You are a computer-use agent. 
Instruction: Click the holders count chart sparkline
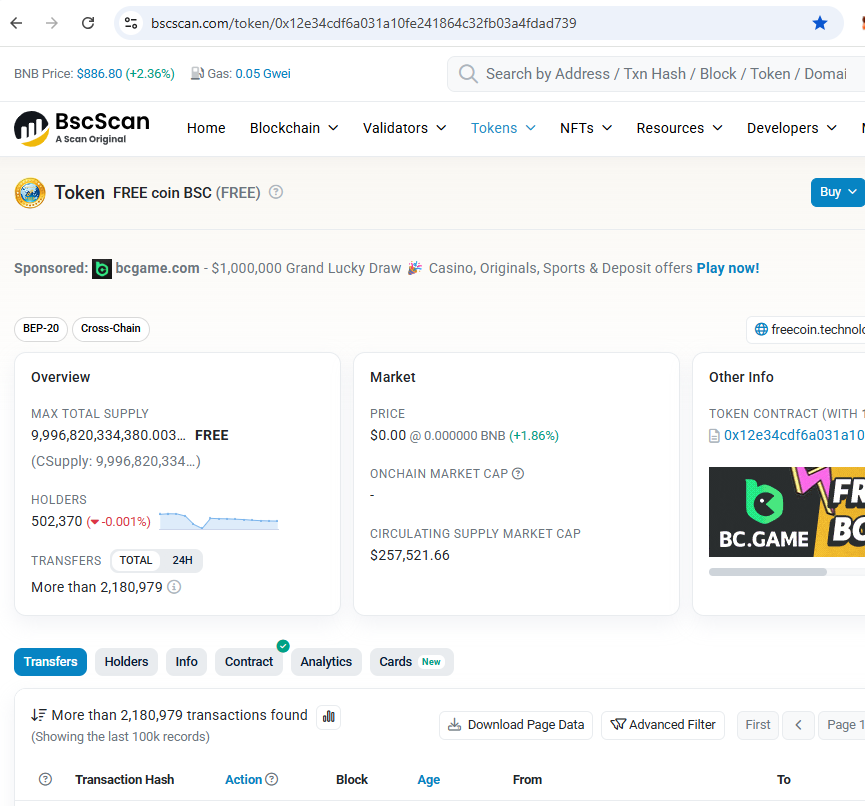point(218,522)
